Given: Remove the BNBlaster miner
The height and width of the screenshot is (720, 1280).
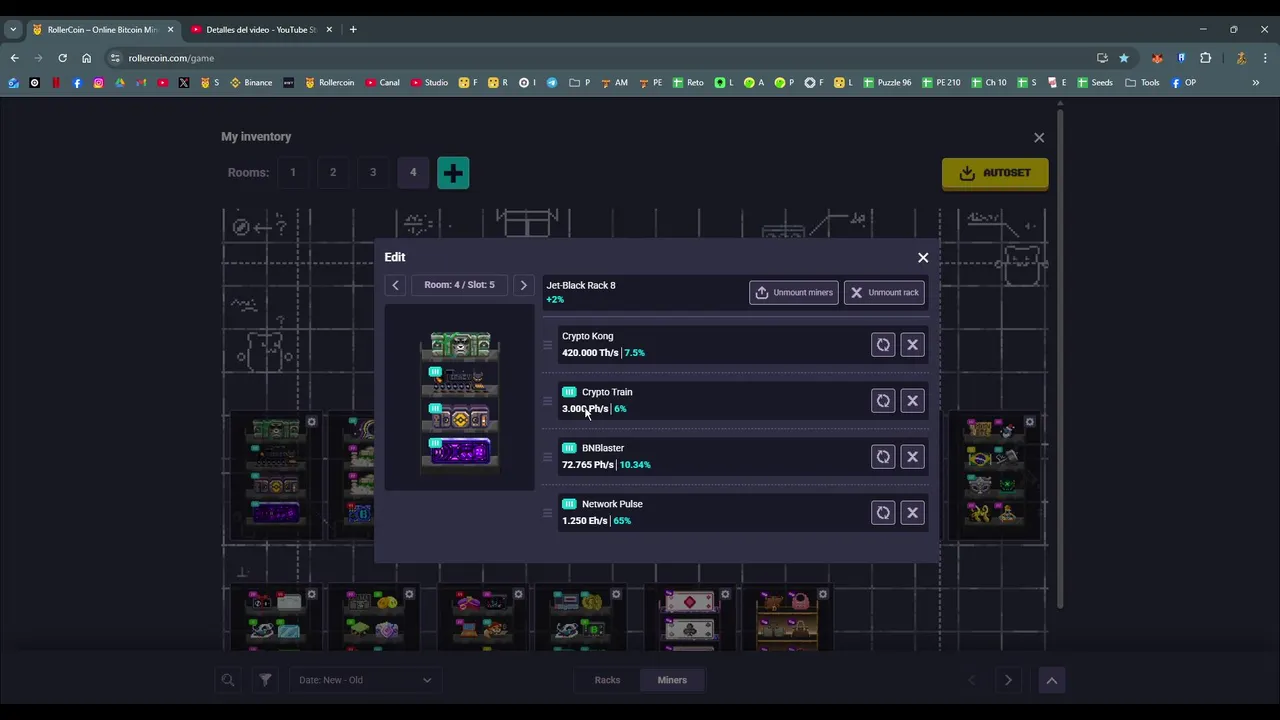Looking at the screenshot, I should 912,457.
